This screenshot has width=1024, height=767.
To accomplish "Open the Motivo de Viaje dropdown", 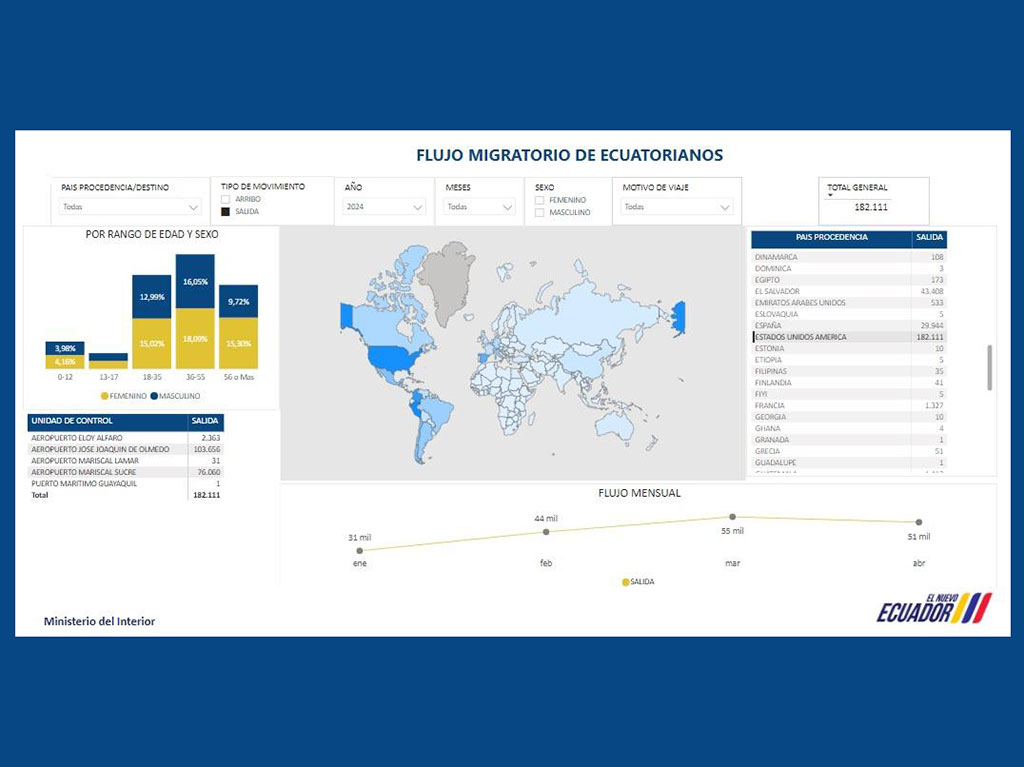I will [677, 207].
